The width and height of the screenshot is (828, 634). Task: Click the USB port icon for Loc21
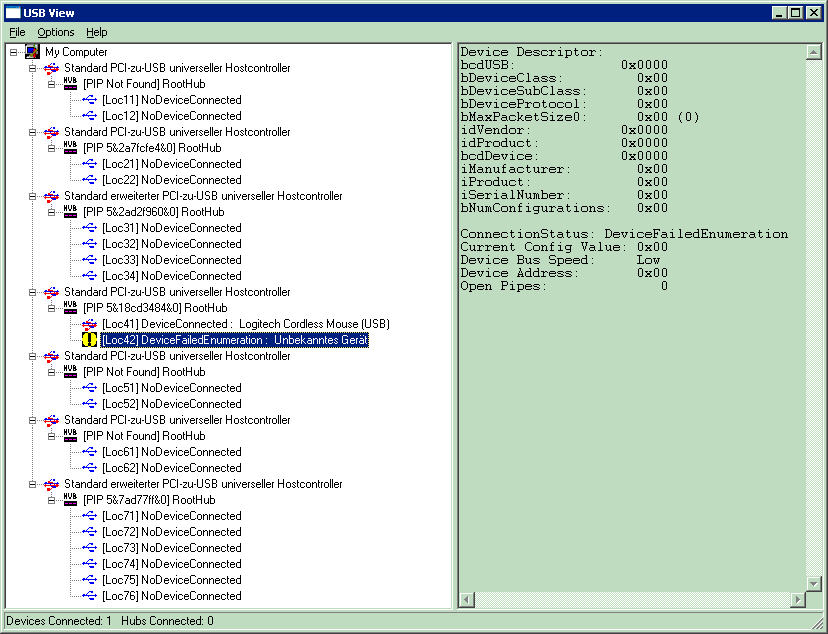pyautogui.click(x=90, y=164)
